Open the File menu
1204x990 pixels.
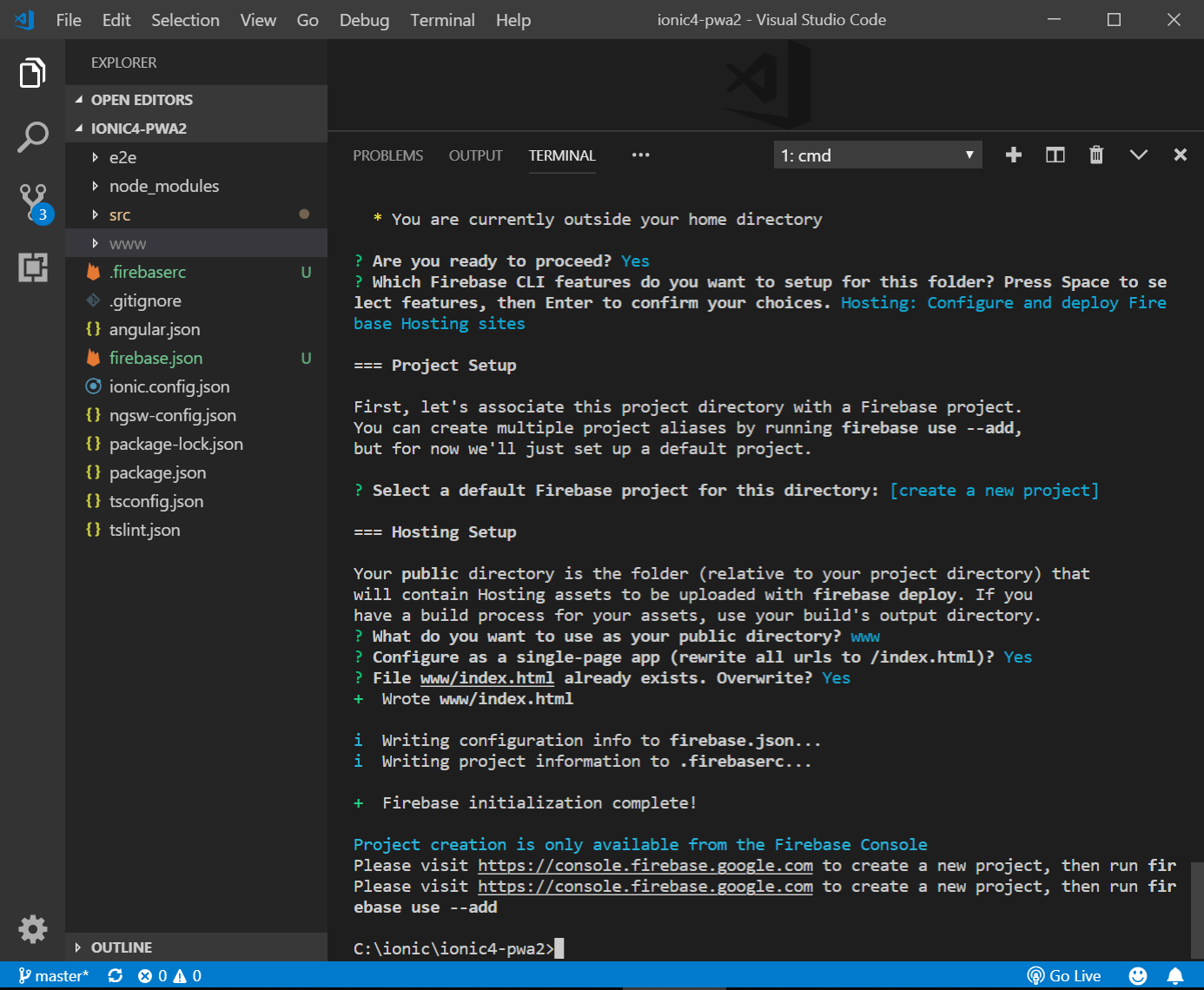(69, 20)
